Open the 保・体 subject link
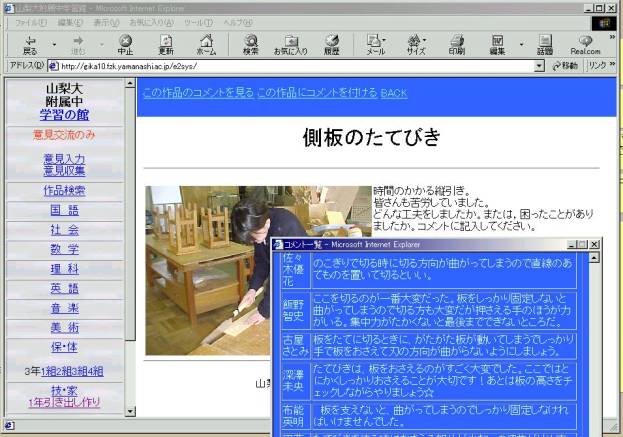 point(64,347)
